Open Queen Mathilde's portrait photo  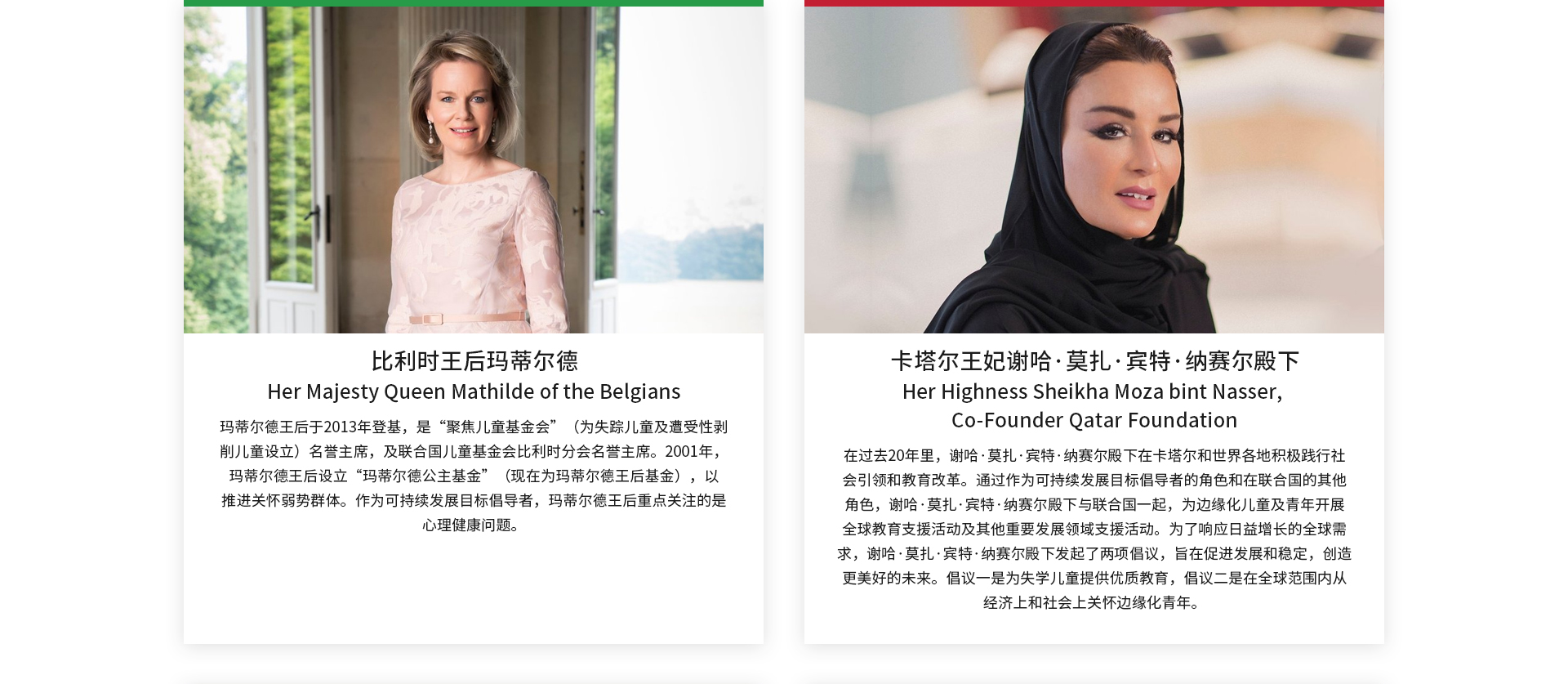pos(474,170)
